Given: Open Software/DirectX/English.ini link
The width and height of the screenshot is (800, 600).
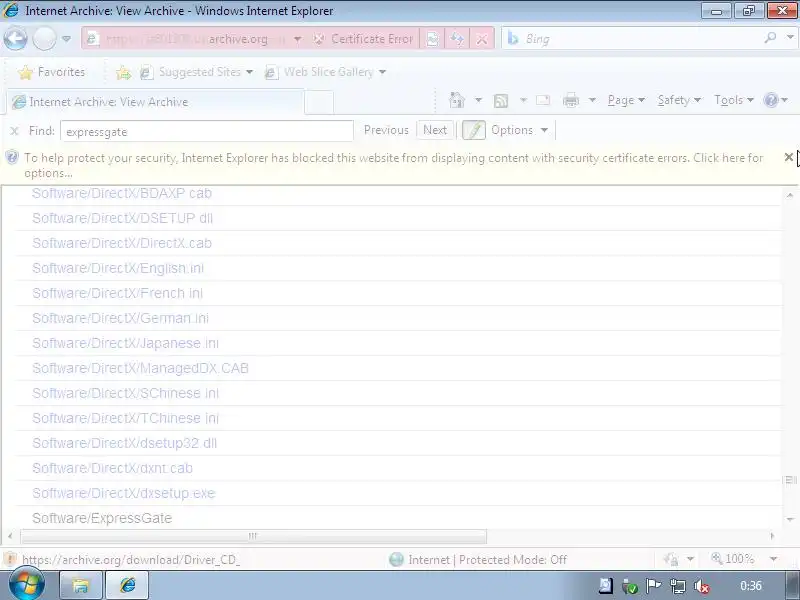Looking at the screenshot, I should coord(118,268).
